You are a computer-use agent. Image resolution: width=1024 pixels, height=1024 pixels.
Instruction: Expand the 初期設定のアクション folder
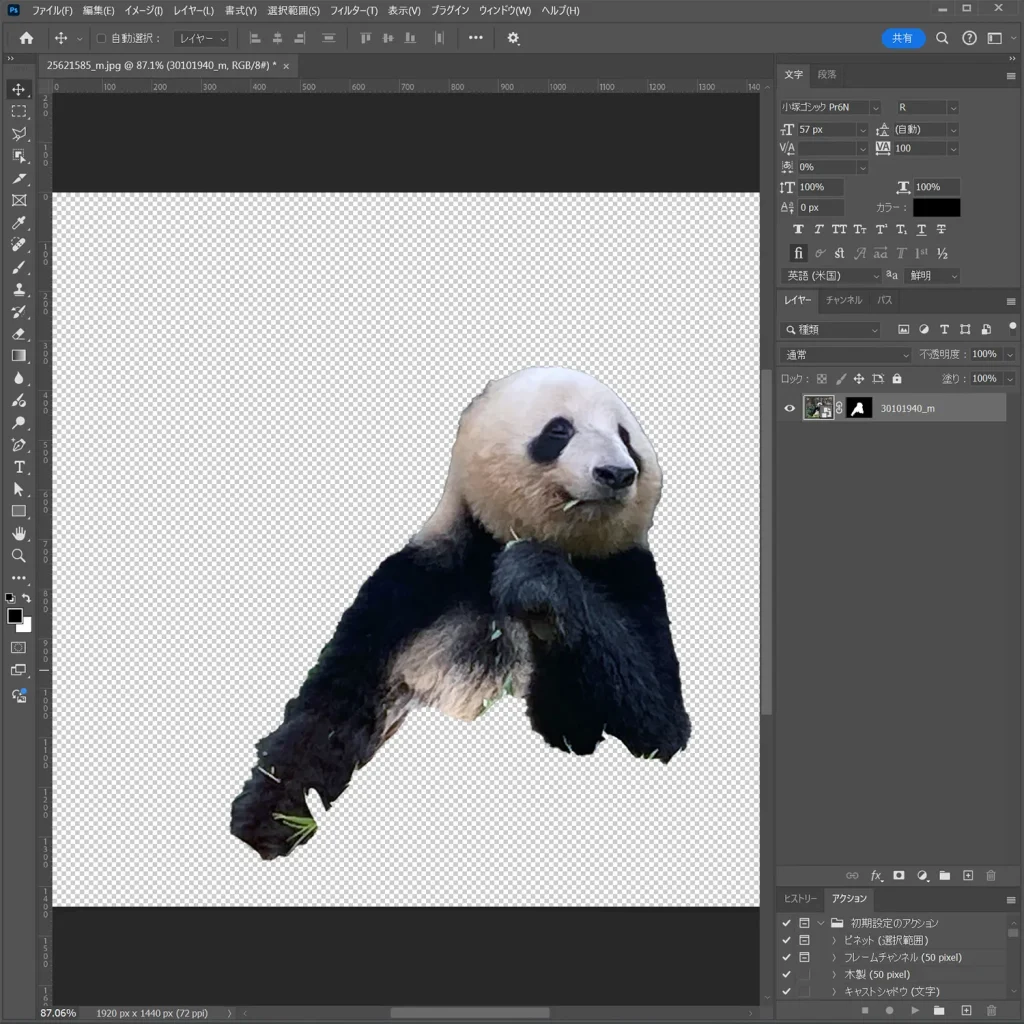coord(820,923)
